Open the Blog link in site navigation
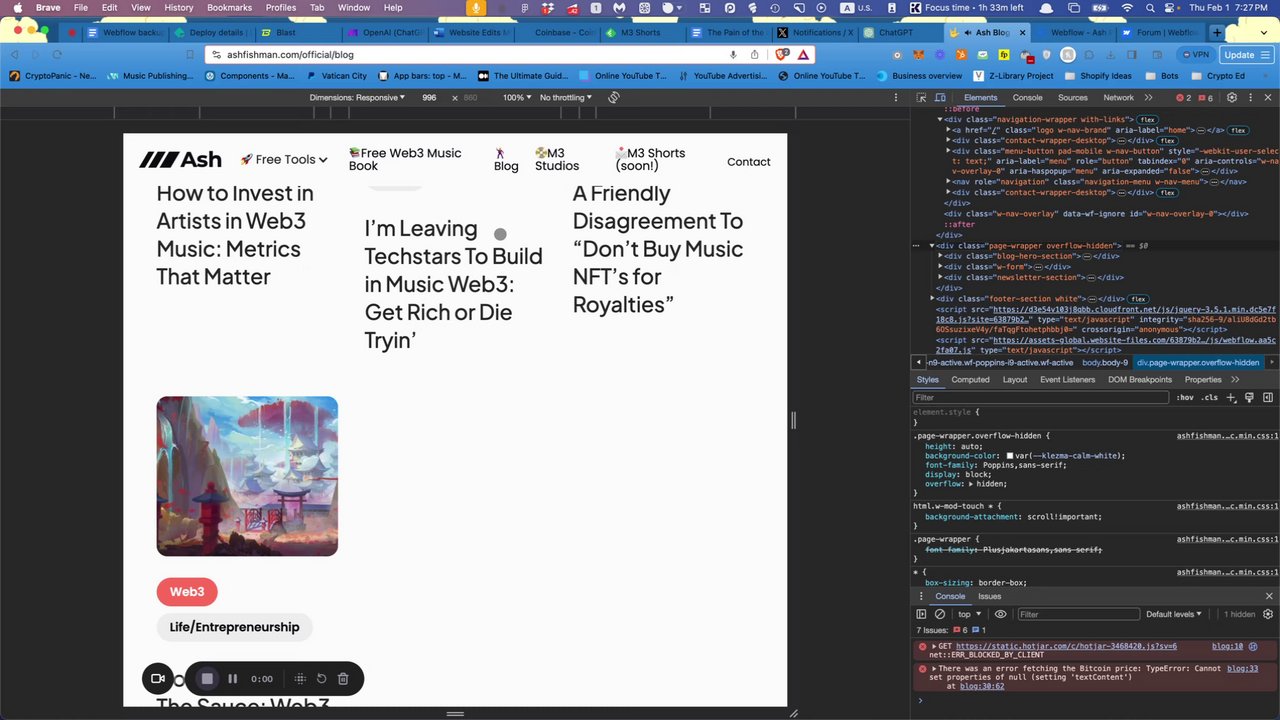 [x=506, y=160]
